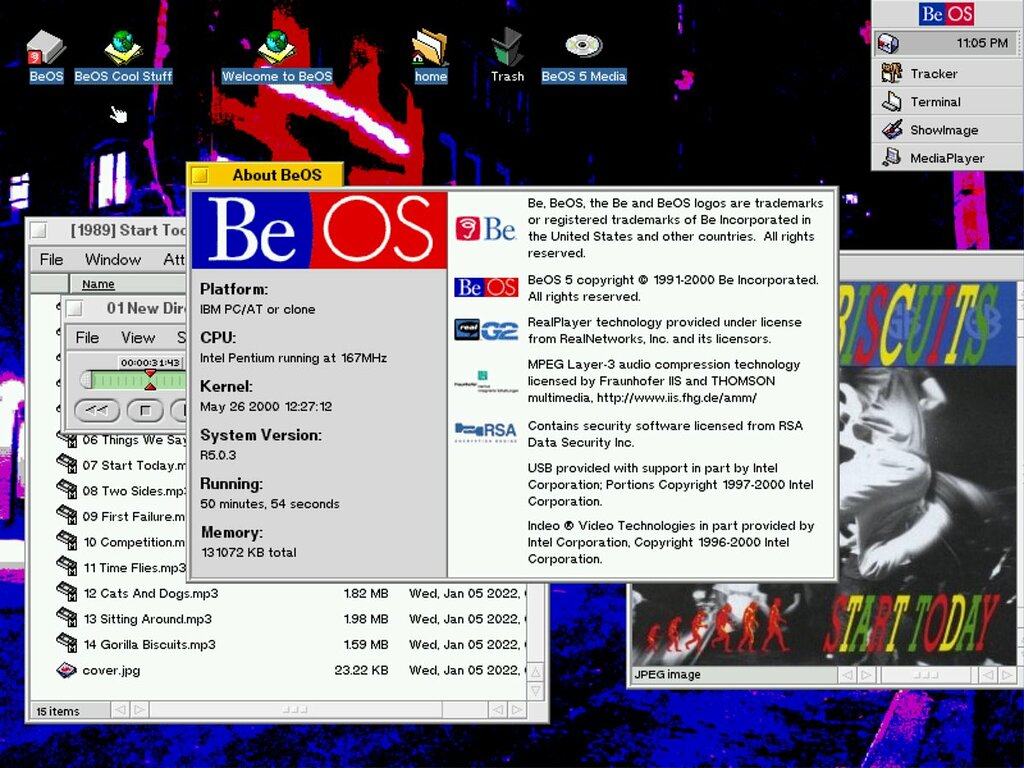The image size is (1024, 768).
Task: Click the http://www.iis.fhg.de/amm/ URL text
Action: coord(677,398)
